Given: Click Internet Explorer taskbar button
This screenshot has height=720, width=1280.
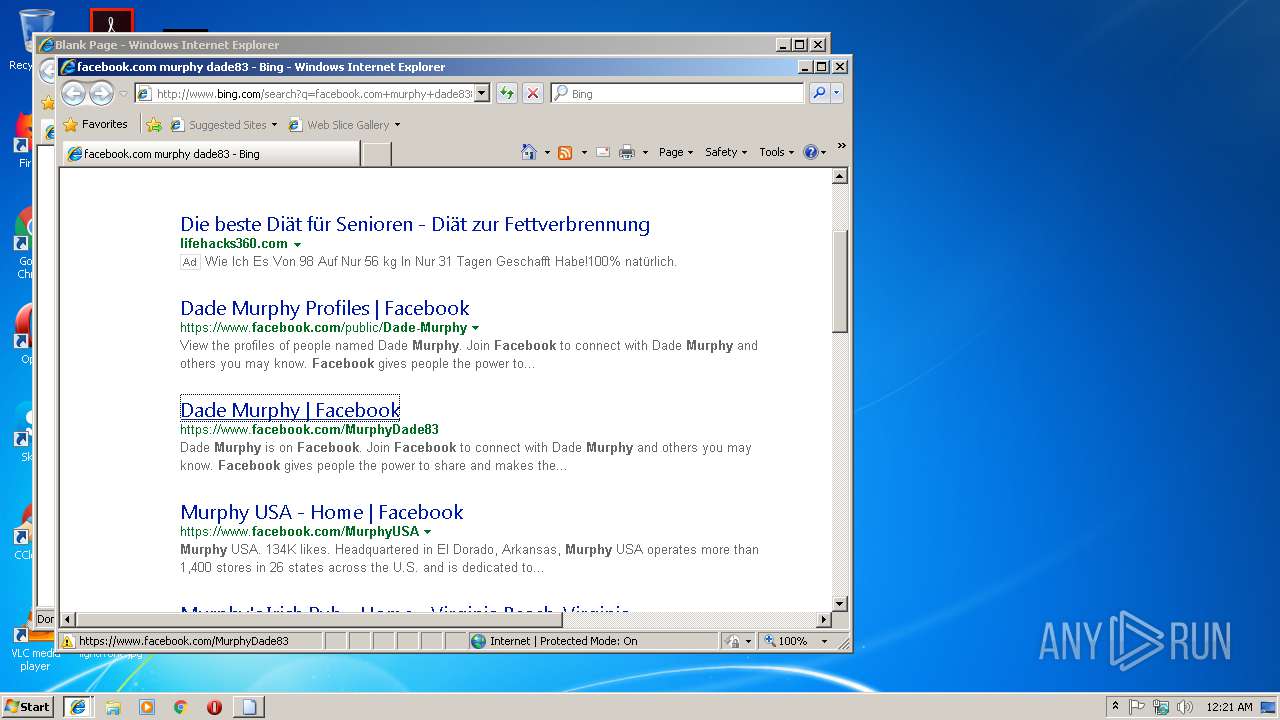Looking at the screenshot, I should 78,707.
